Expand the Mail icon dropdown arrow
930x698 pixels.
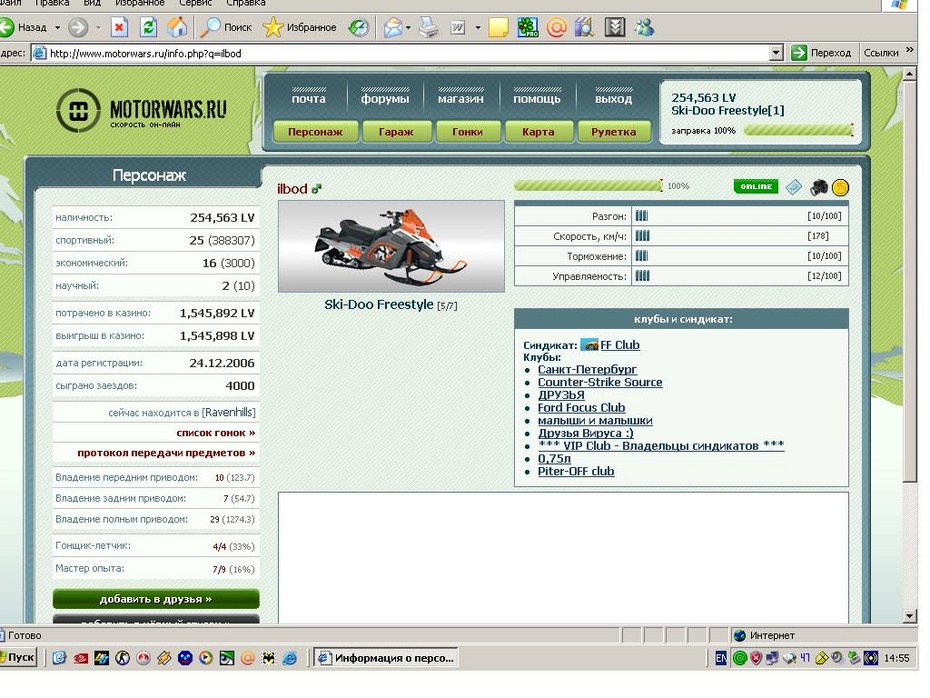point(409,27)
